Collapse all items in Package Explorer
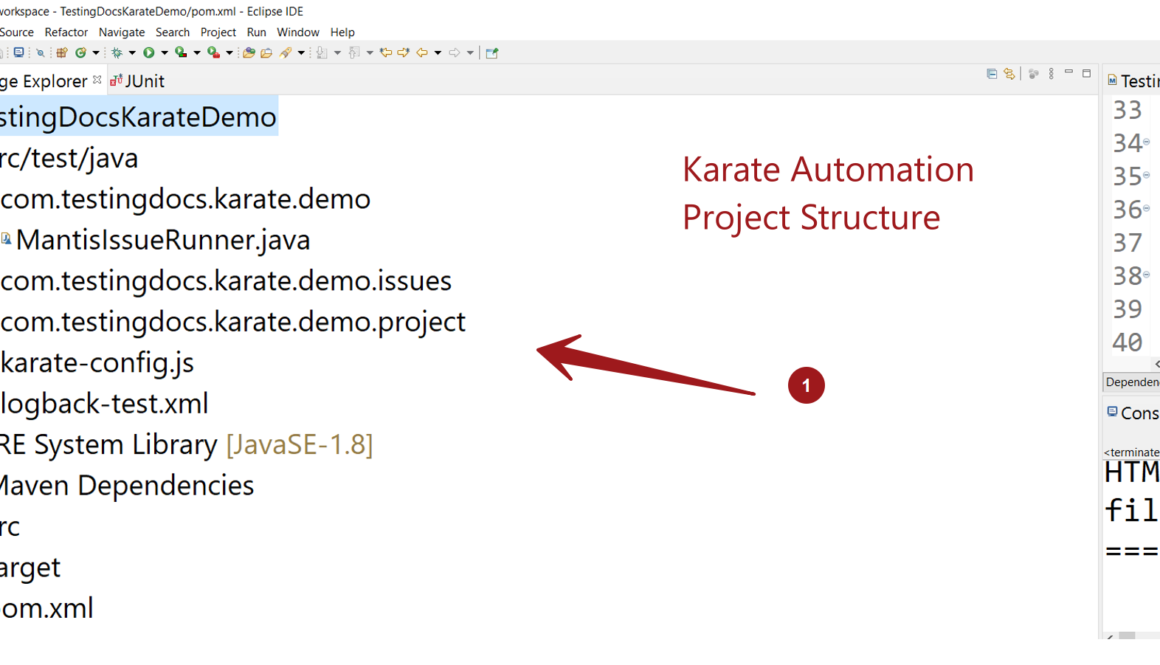 pos(992,73)
